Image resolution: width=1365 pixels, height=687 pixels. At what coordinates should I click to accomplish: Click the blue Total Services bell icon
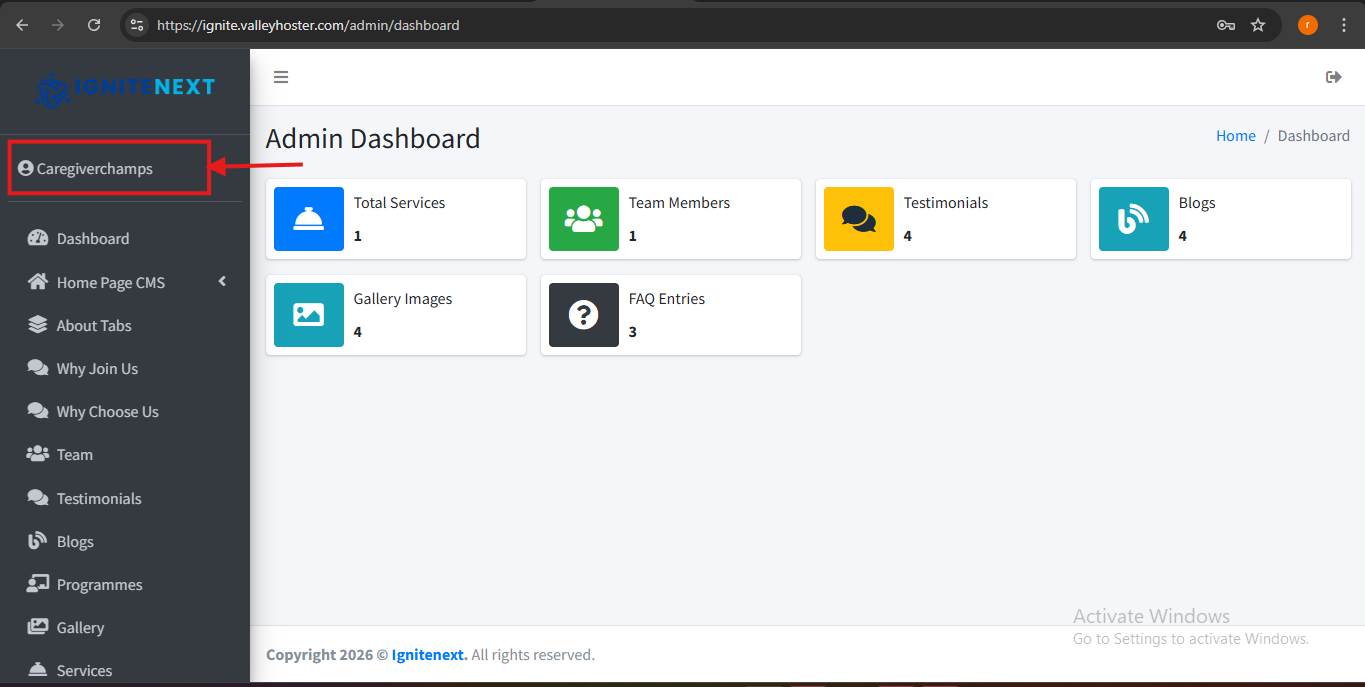309,219
